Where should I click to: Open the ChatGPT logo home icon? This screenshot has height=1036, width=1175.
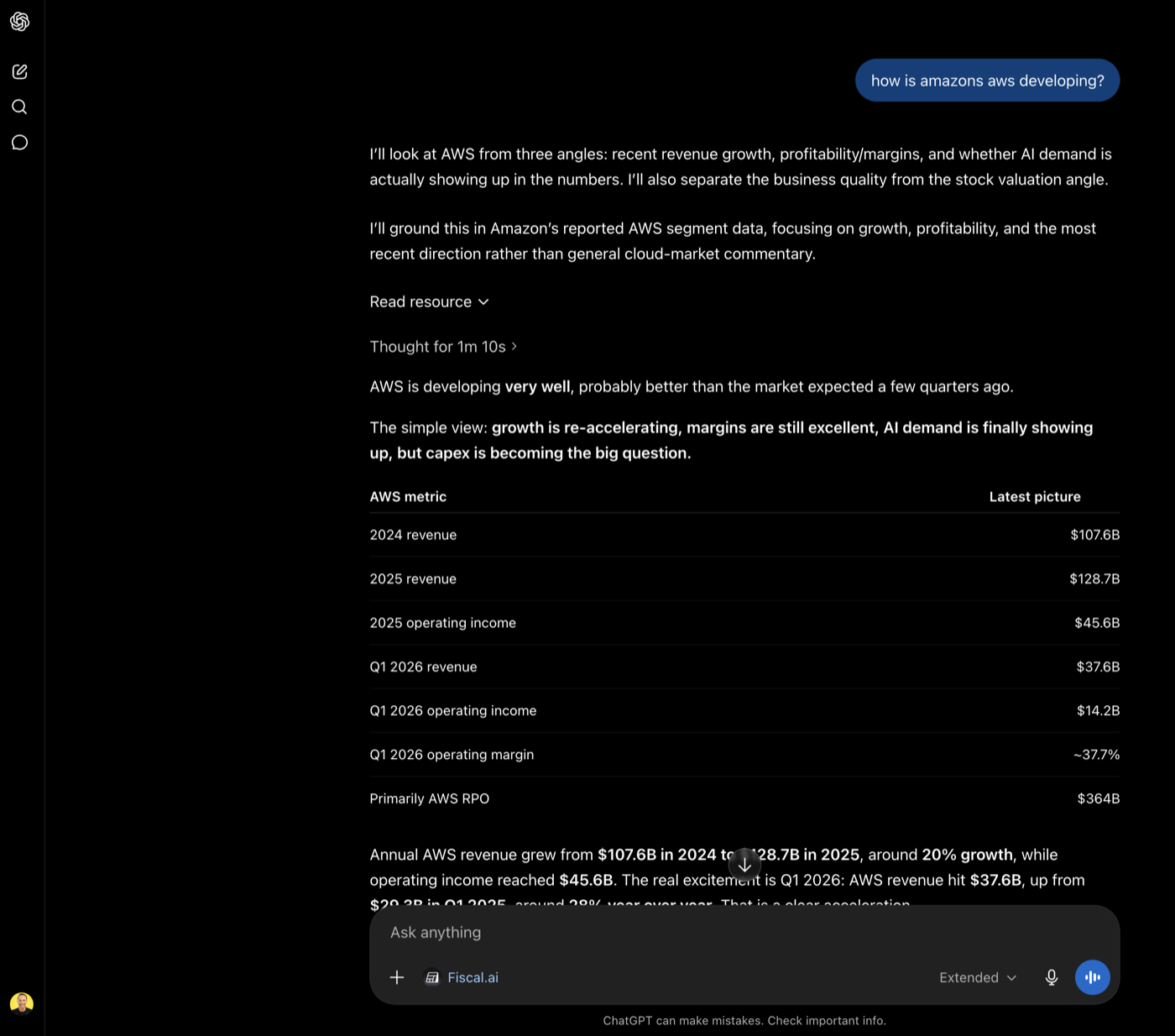click(20, 22)
